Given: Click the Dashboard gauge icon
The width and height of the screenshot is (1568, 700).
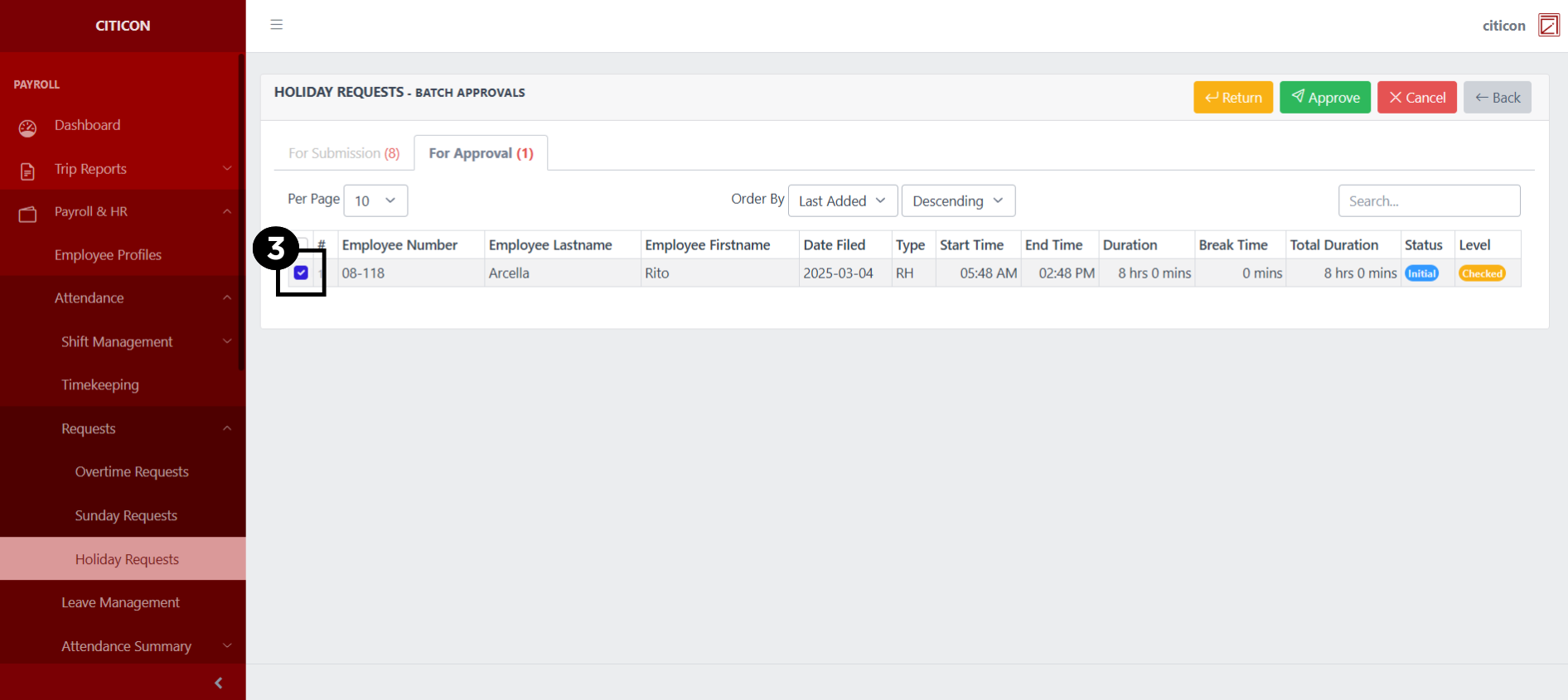Looking at the screenshot, I should pyautogui.click(x=27, y=128).
